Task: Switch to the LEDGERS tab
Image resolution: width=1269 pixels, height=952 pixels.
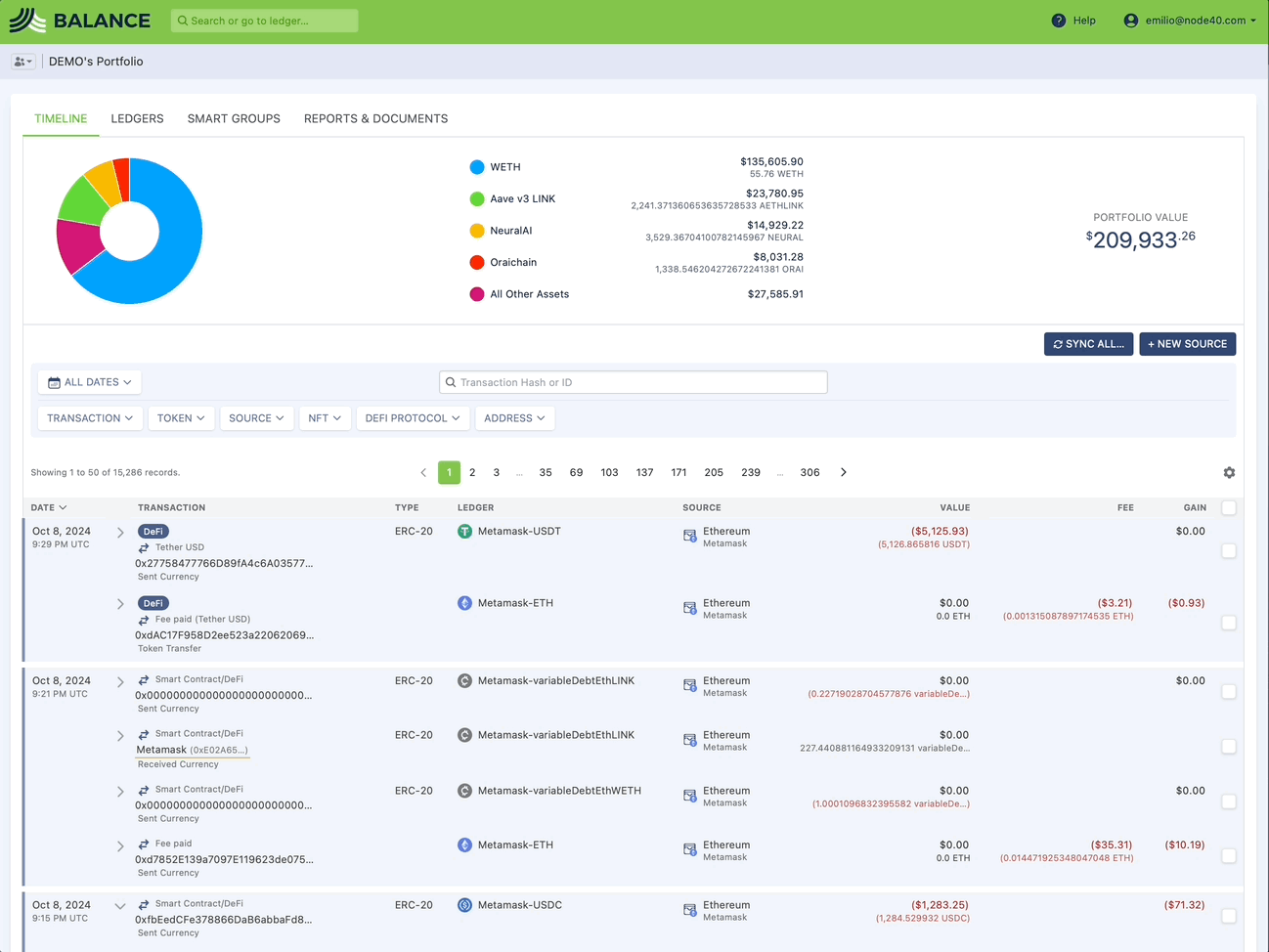Action: point(137,118)
